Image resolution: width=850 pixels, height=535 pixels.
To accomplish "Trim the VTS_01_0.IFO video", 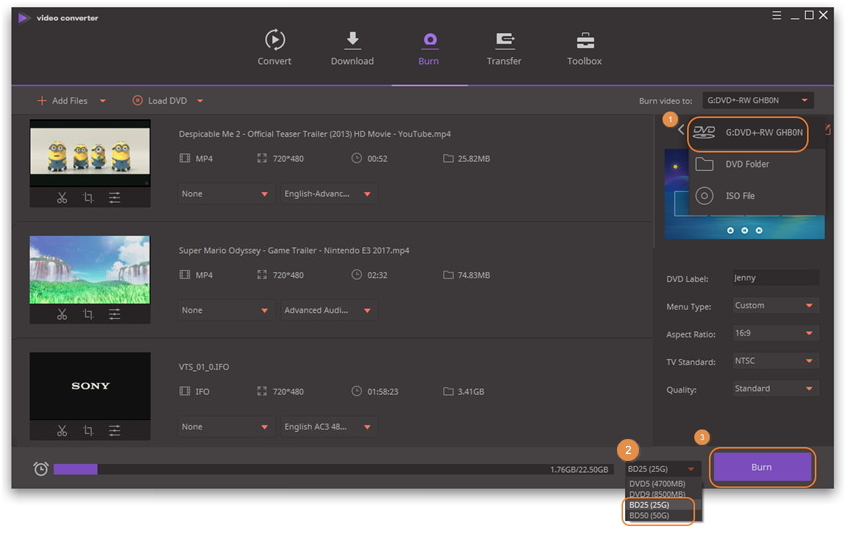I will pos(62,431).
